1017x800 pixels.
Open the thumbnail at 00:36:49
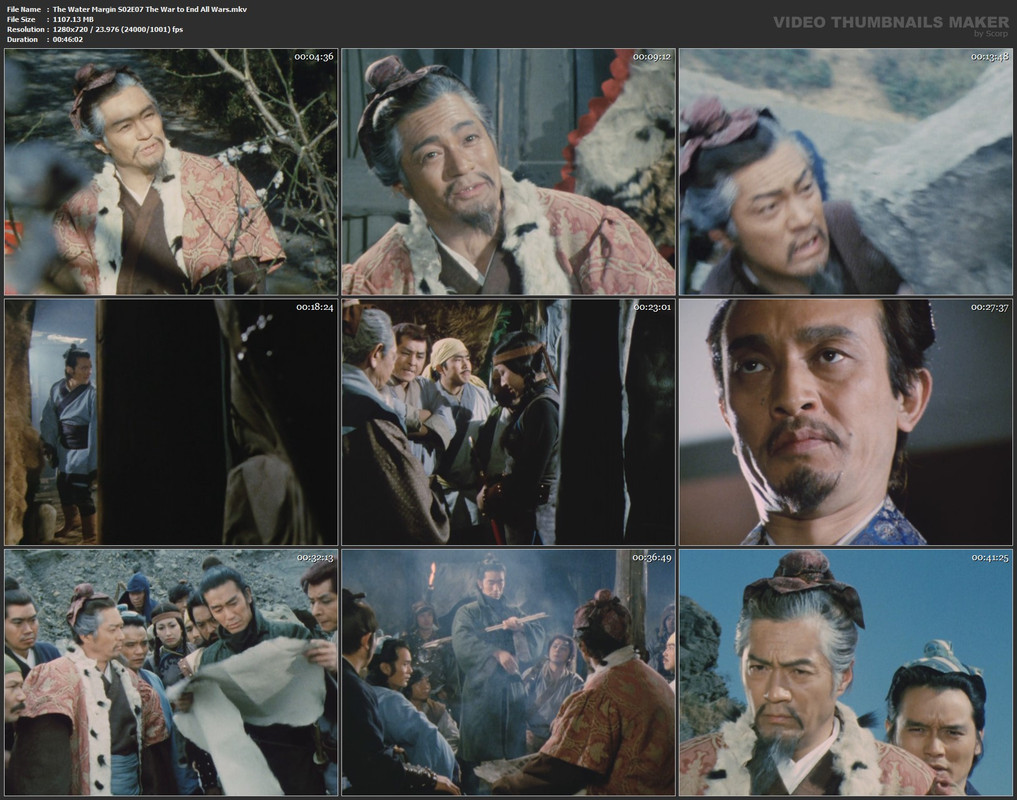[508, 673]
